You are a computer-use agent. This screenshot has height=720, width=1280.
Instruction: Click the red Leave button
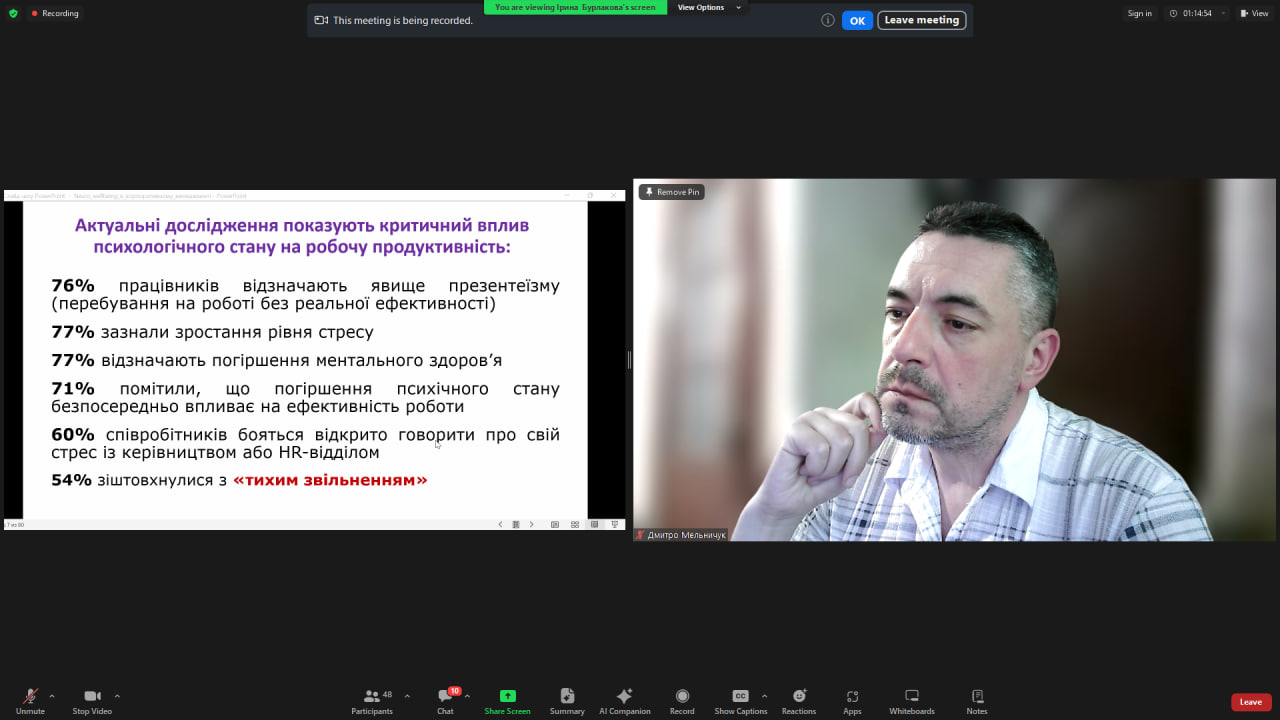click(1251, 702)
